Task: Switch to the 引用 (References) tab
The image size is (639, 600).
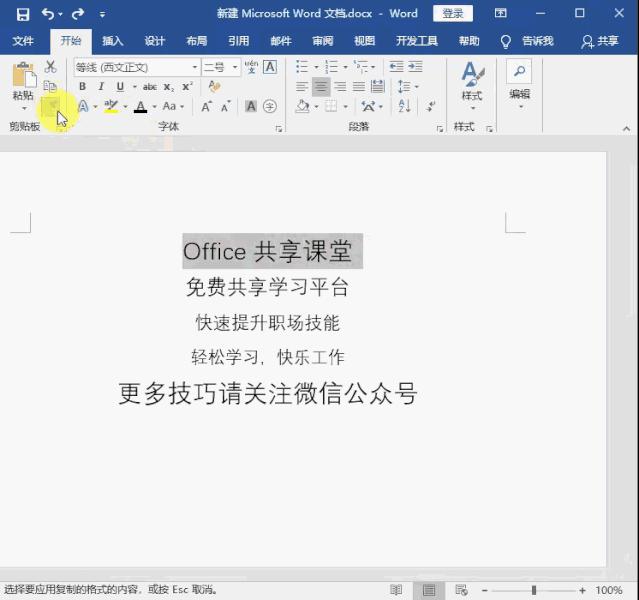Action: coord(238,41)
